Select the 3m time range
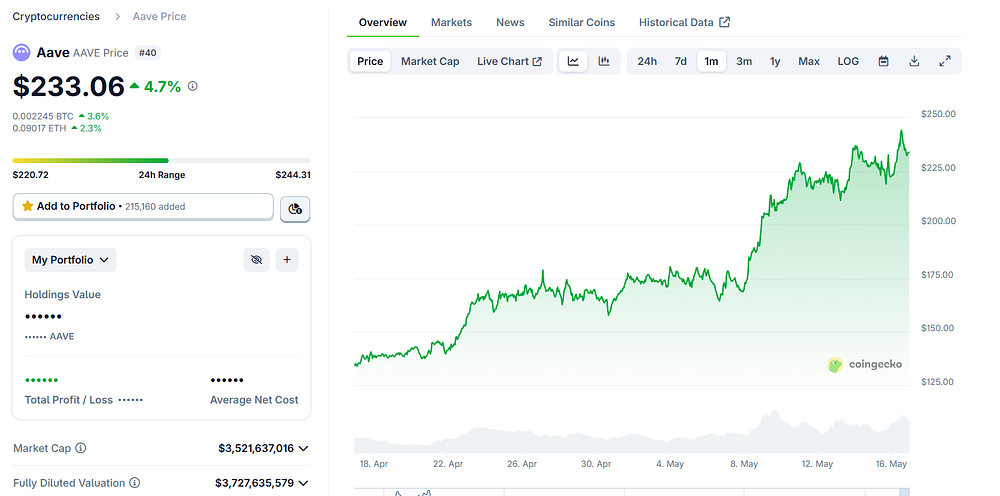This screenshot has height=496, width=1000. 744,61
